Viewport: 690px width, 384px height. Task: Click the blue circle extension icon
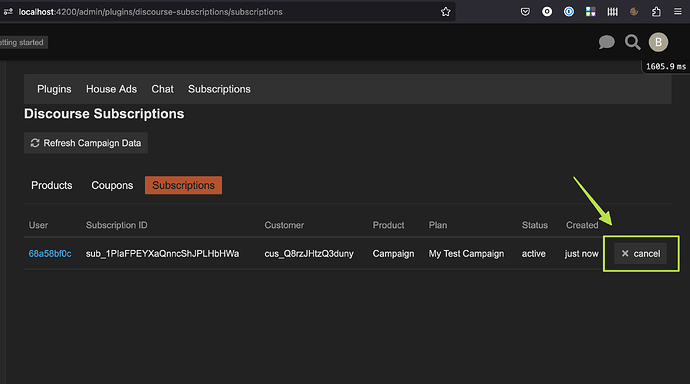pyautogui.click(x=569, y=12)
